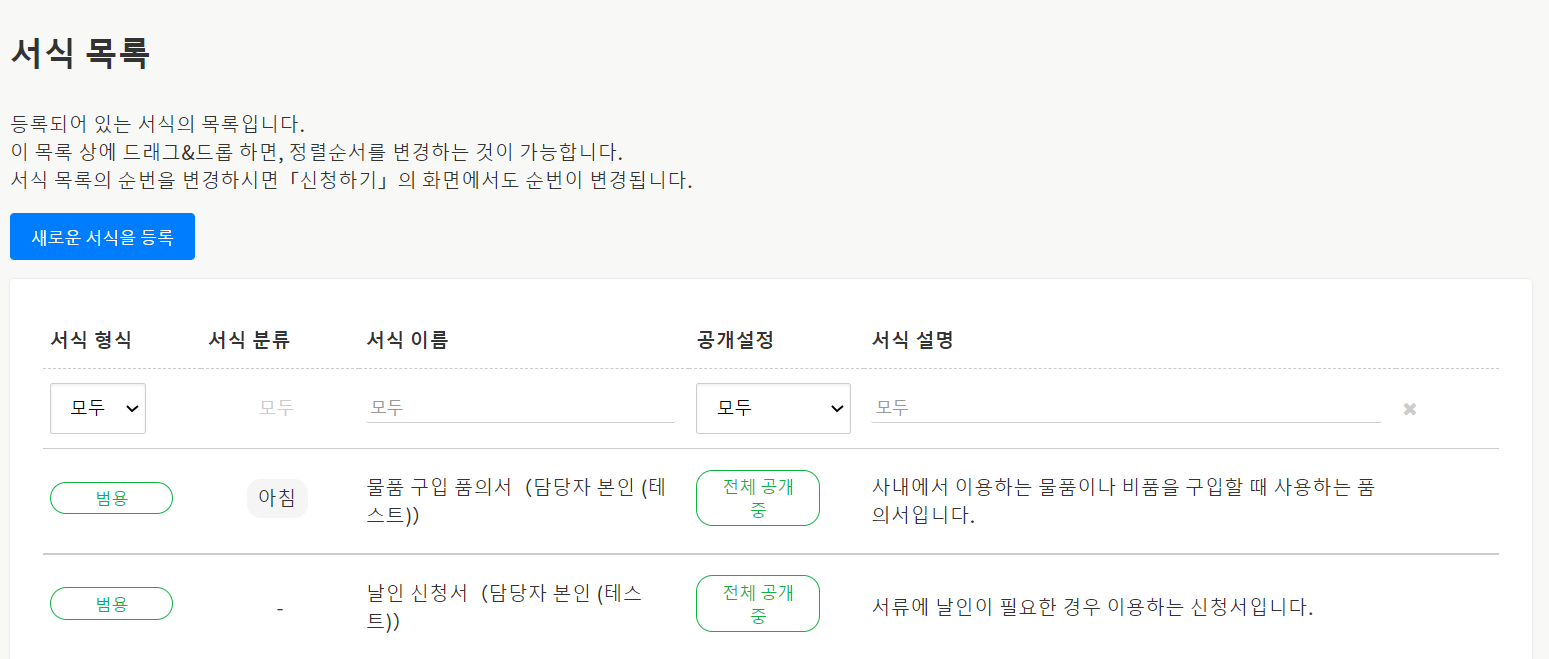
Task: Sort by the 서식 분류 column header
Action: (x=249, y=340)
